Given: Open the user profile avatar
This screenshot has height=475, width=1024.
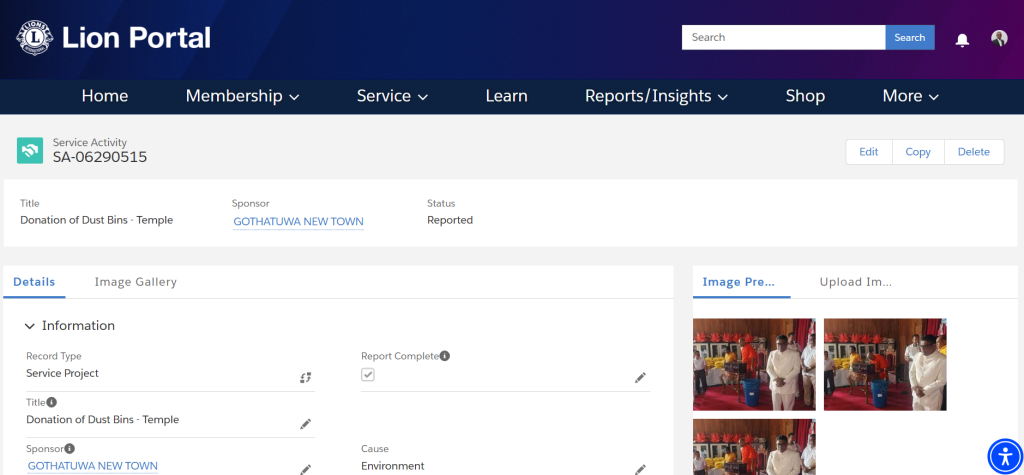Looking at the screenshot, I should [x=999, y=38].
